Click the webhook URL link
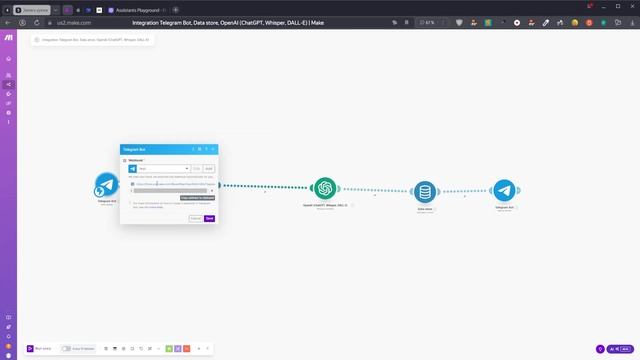 [x=176, y=184]
